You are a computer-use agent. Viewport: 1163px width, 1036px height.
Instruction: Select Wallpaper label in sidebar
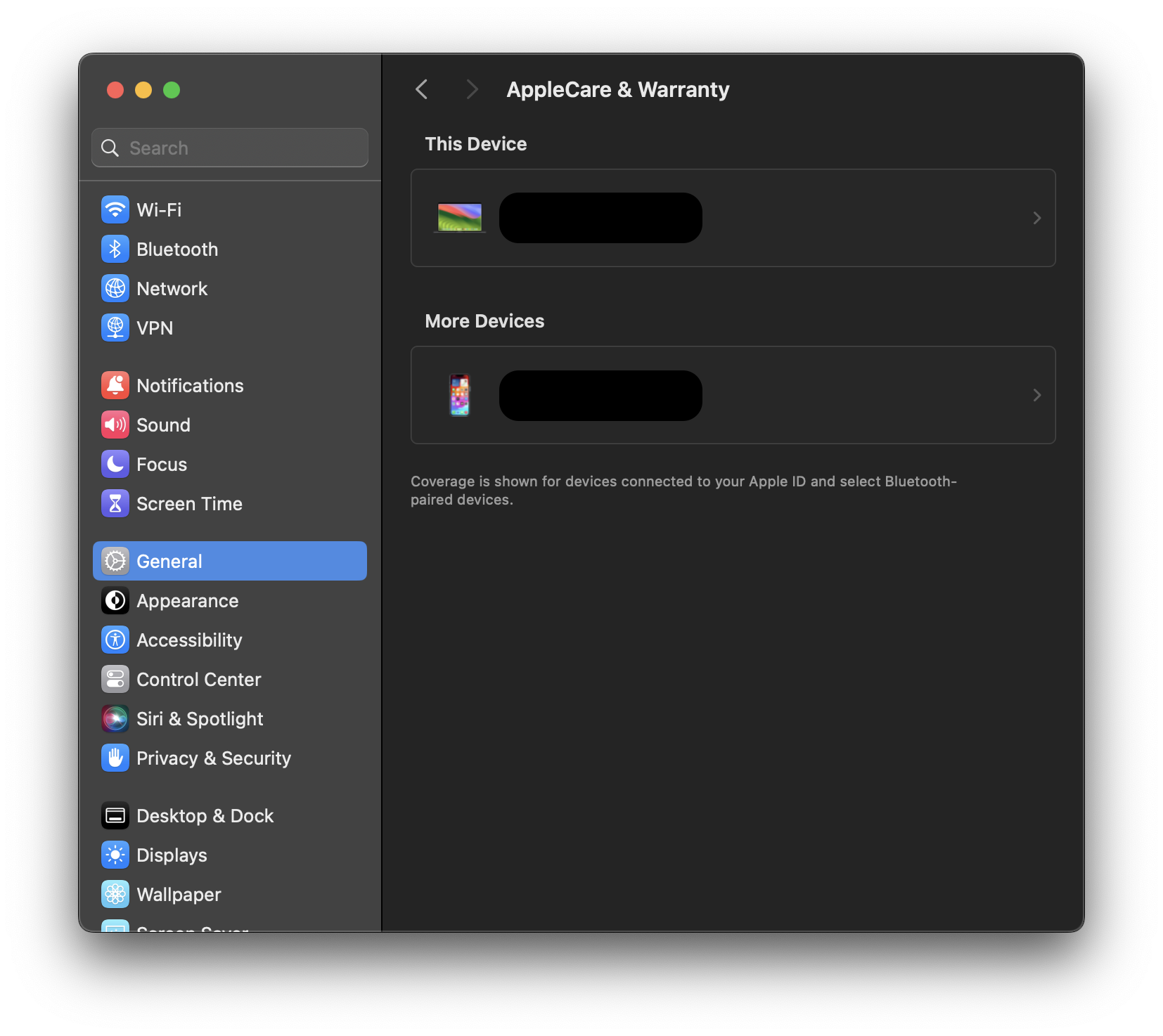[179, 894]
